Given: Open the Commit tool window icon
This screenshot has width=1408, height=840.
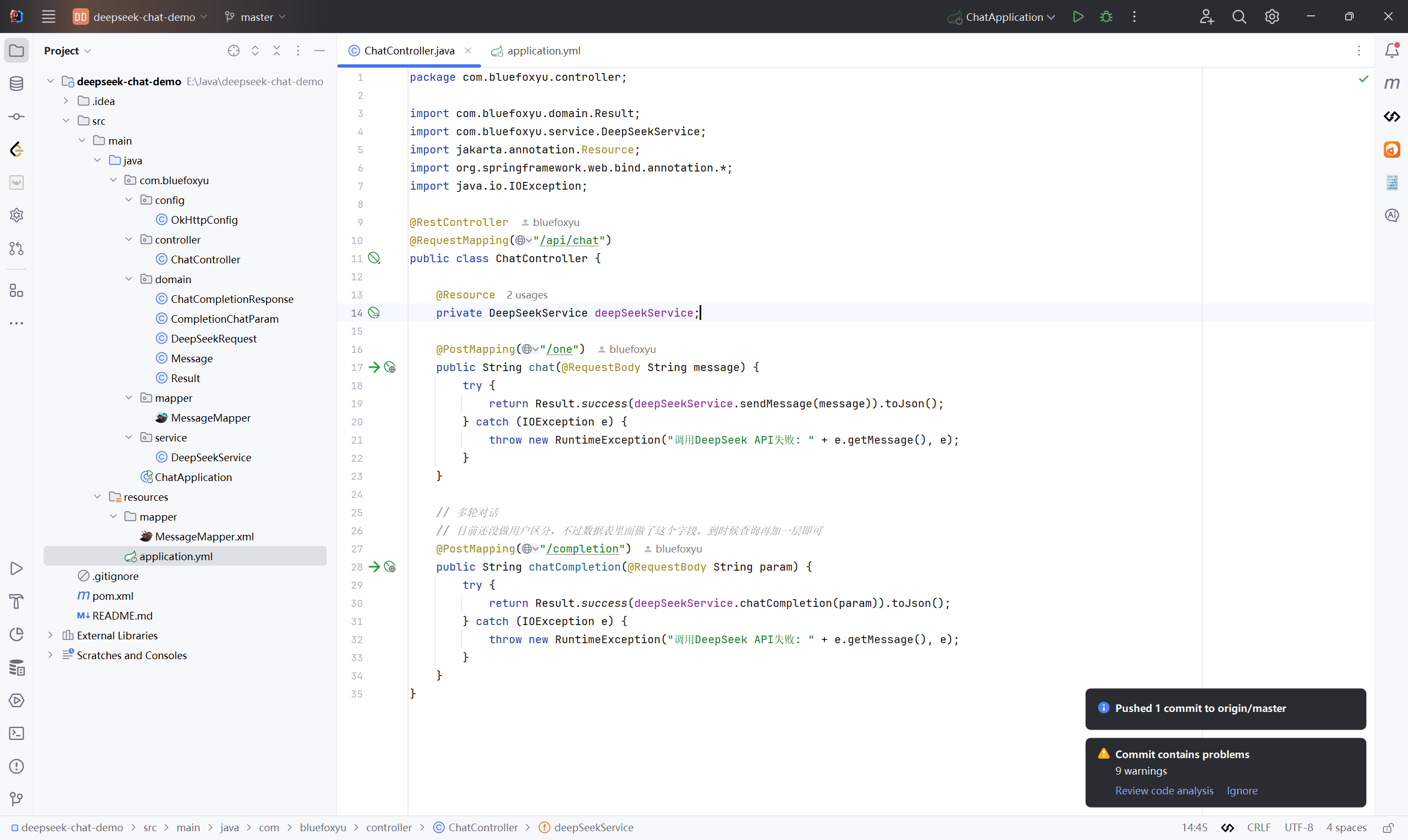Looking at the screenshot, I should [x=16, y=117].
